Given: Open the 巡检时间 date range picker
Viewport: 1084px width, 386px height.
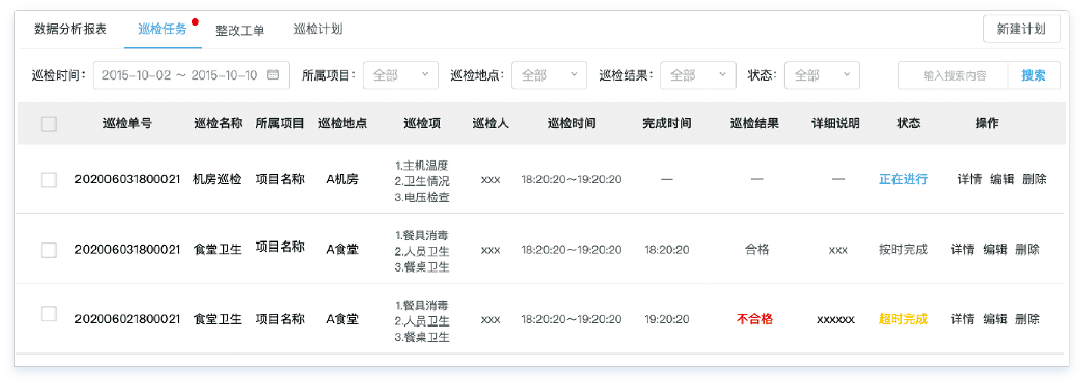Looking at the screenshot, I should click(x=191, y=75).
